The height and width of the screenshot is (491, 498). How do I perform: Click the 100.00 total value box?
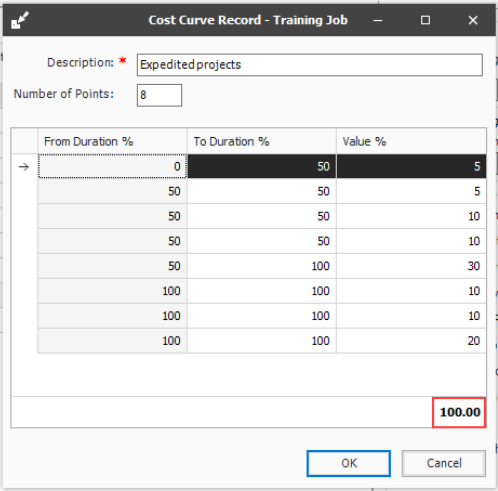coord(459,412)
